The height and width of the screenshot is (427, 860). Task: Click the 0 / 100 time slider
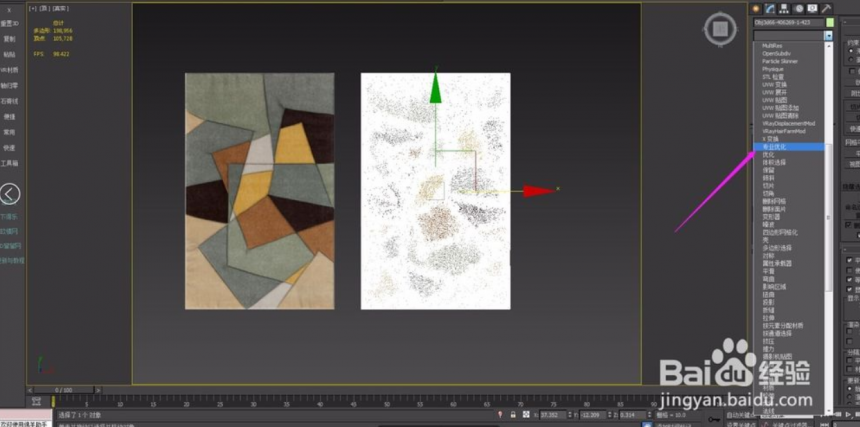(64, 390)
